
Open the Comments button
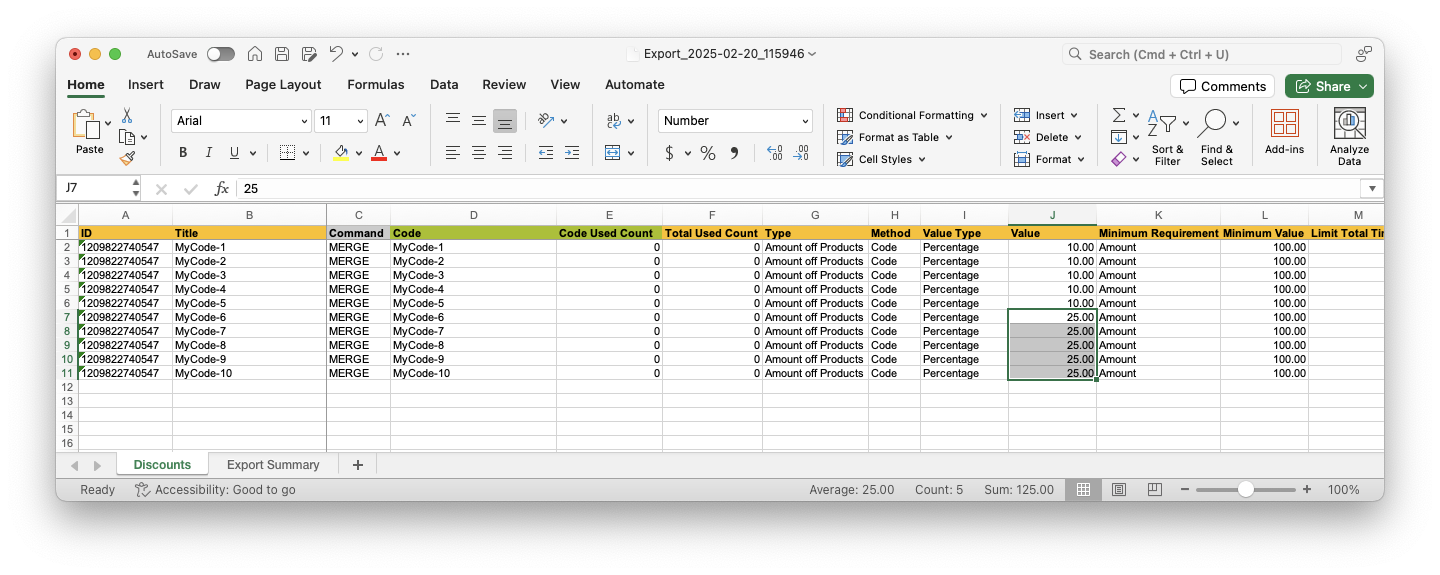(1222, 86)
